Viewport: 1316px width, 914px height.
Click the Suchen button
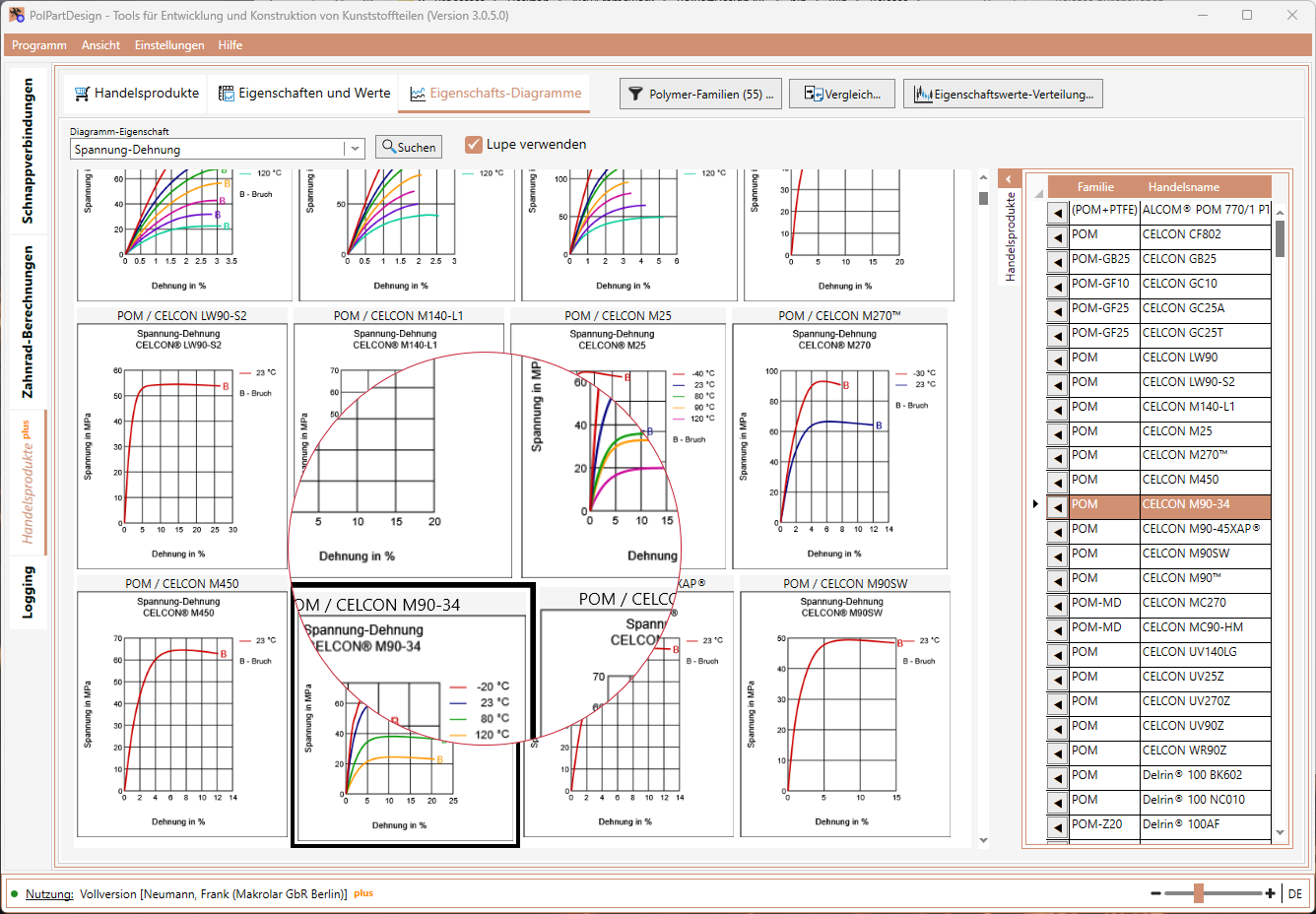click(x=409, y=147)
